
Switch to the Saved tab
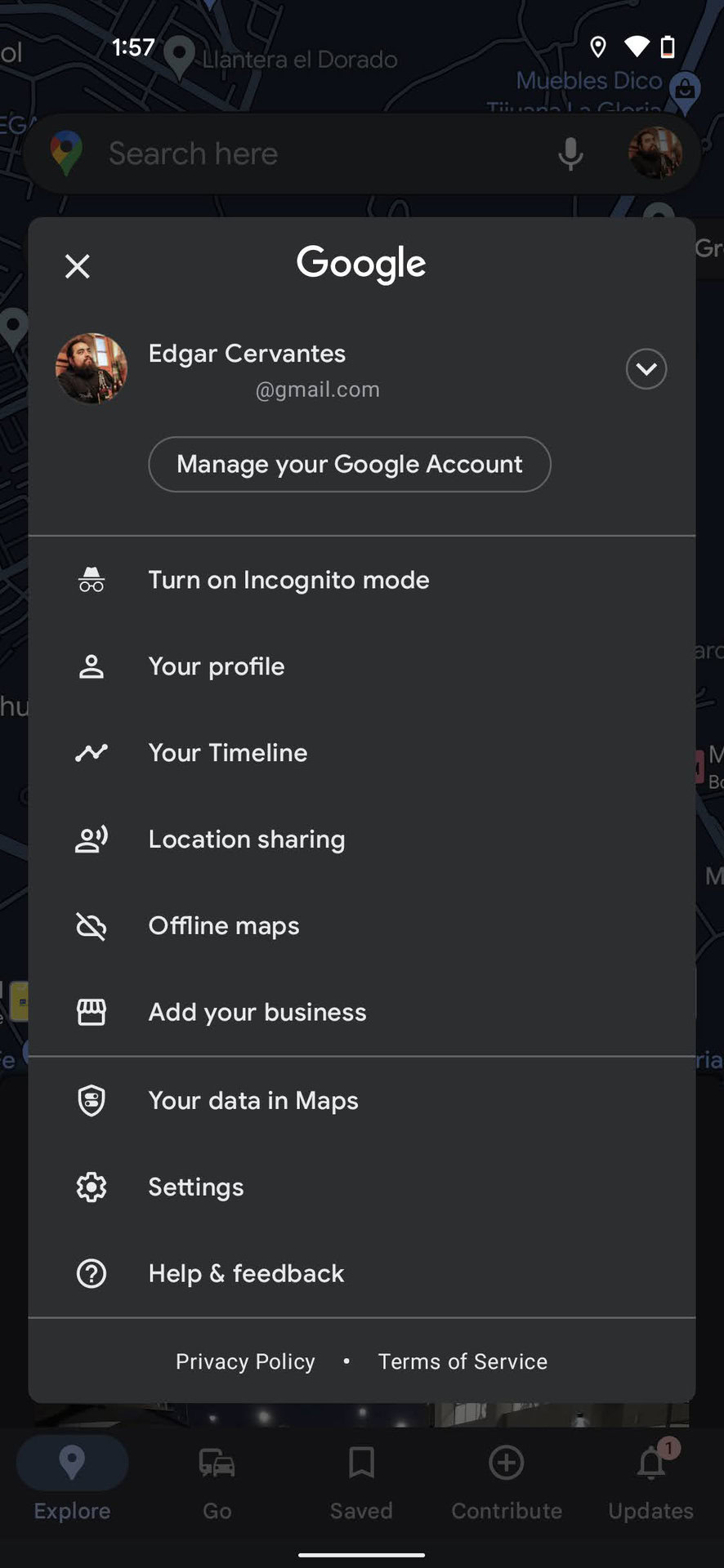pyautogui.click(x=361, y=1480)
